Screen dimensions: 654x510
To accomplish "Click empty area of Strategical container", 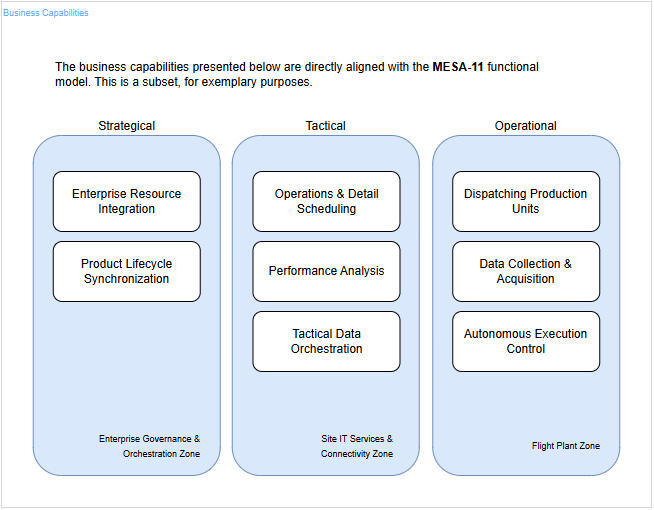I will pos(126,370).
